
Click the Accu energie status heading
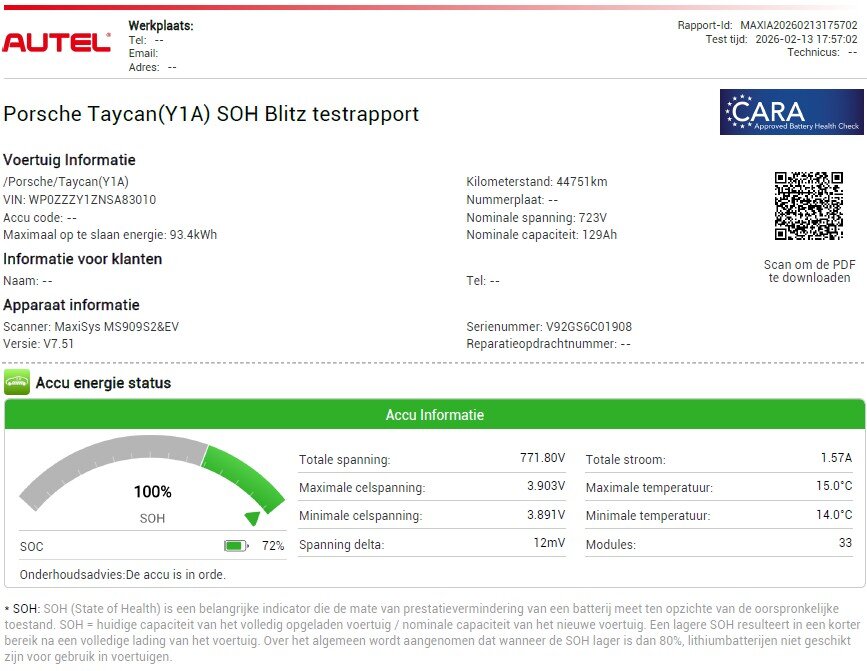(103, 383)
